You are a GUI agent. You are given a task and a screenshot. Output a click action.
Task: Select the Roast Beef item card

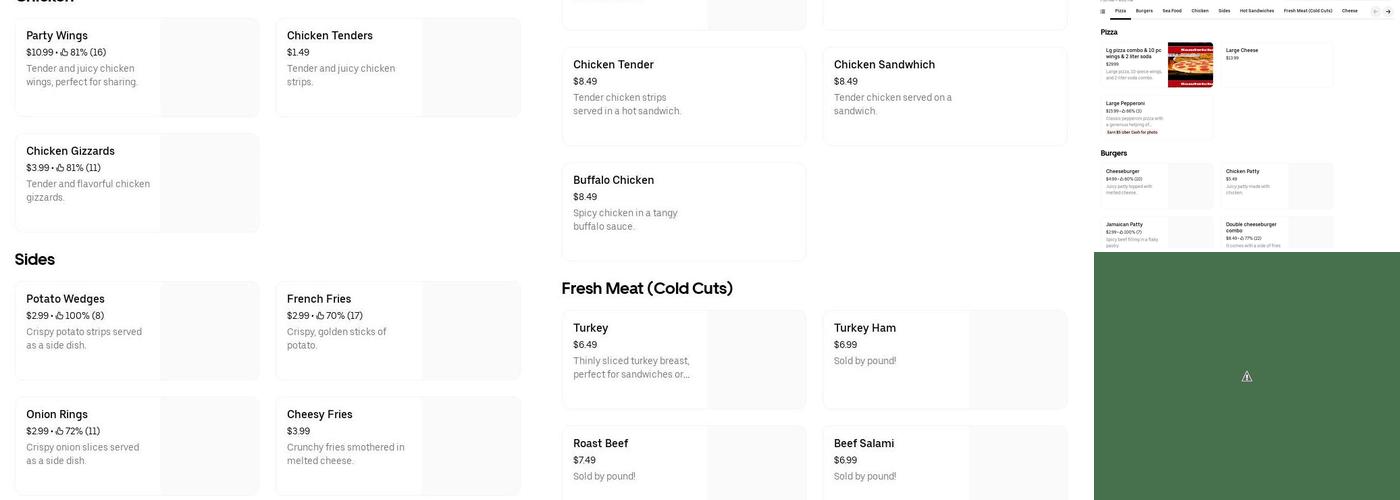(x=683, y=462)
